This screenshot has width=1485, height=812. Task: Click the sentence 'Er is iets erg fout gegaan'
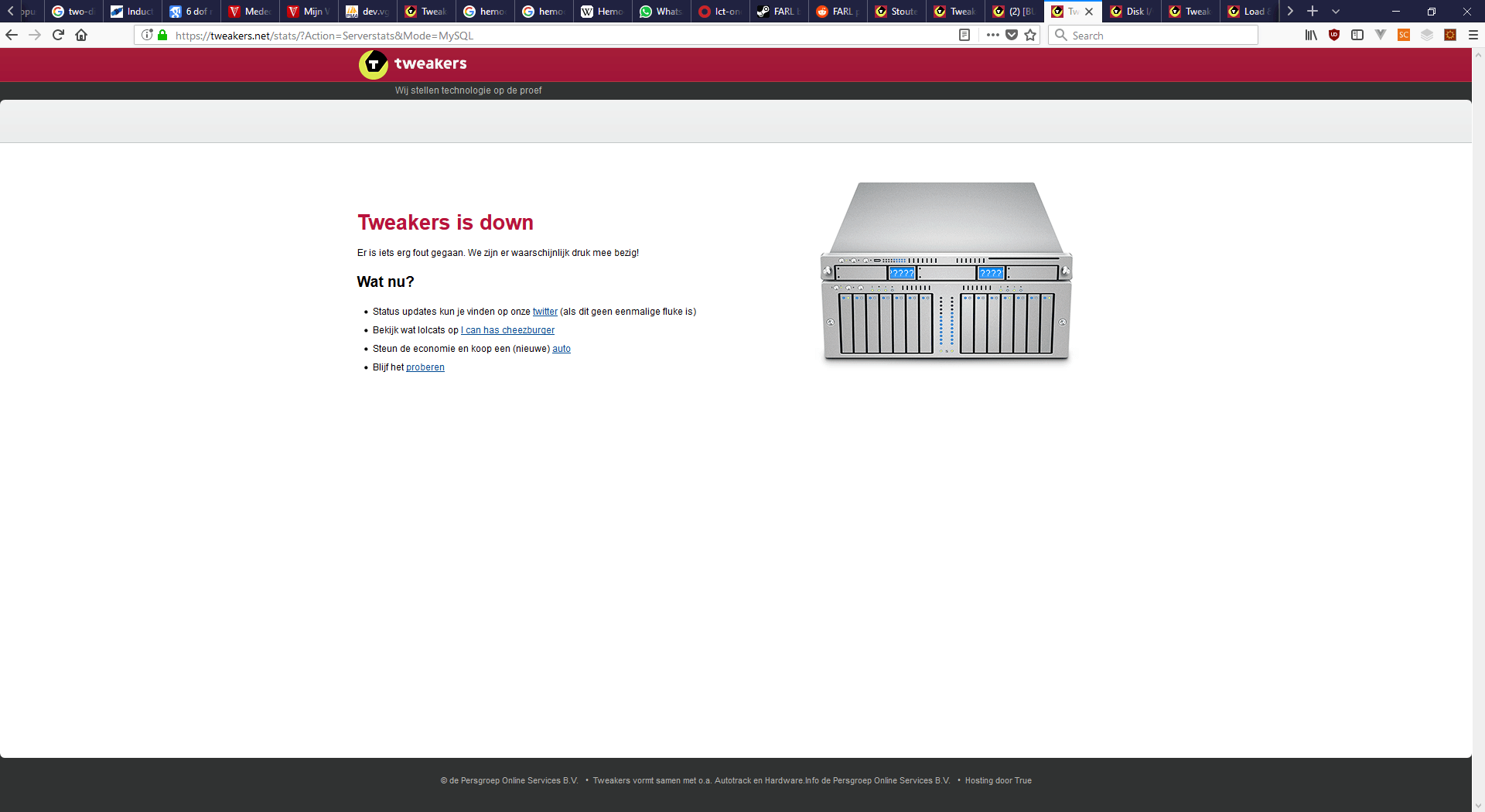(x=411, y=253)
